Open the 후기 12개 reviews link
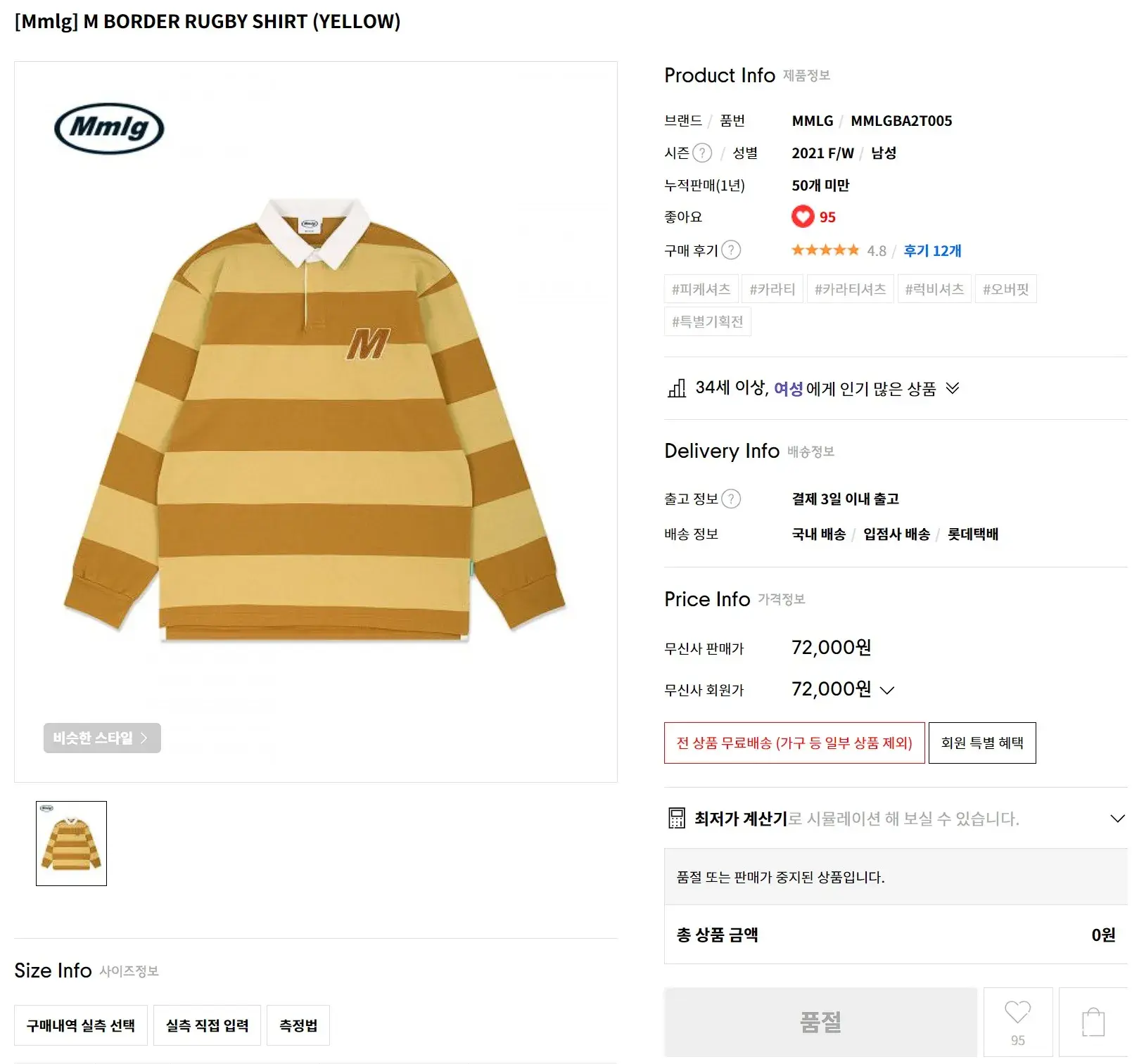 tap(932, 250)
